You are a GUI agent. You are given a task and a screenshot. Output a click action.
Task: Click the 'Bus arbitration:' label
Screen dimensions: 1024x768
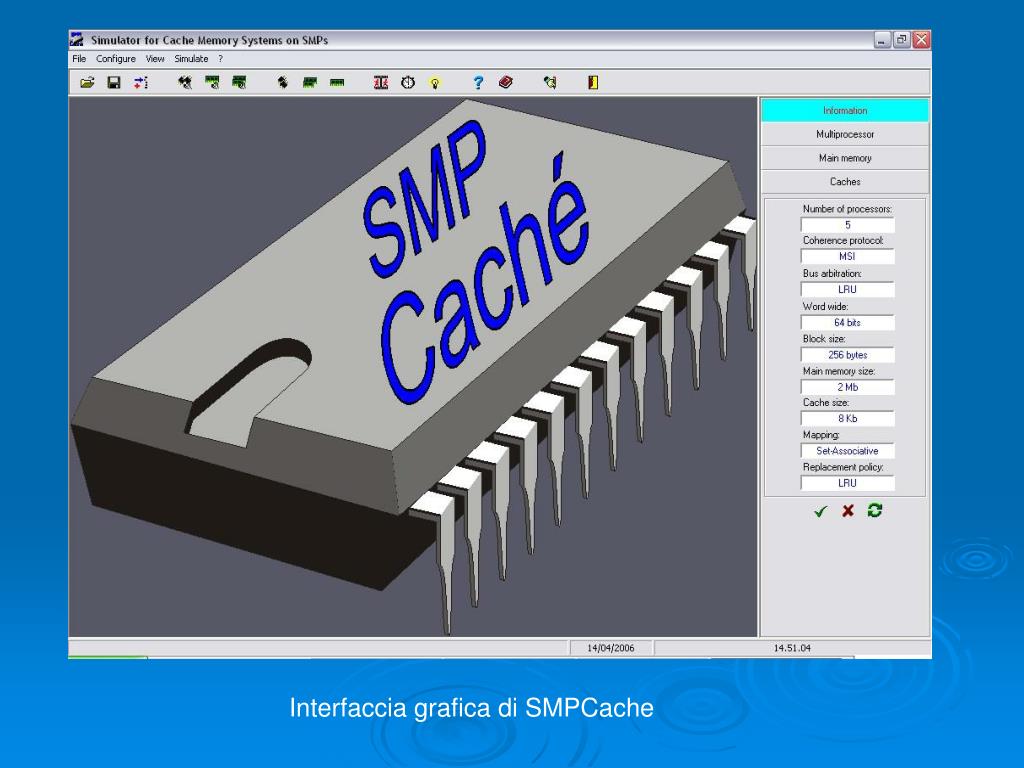[x=832, y=273]
